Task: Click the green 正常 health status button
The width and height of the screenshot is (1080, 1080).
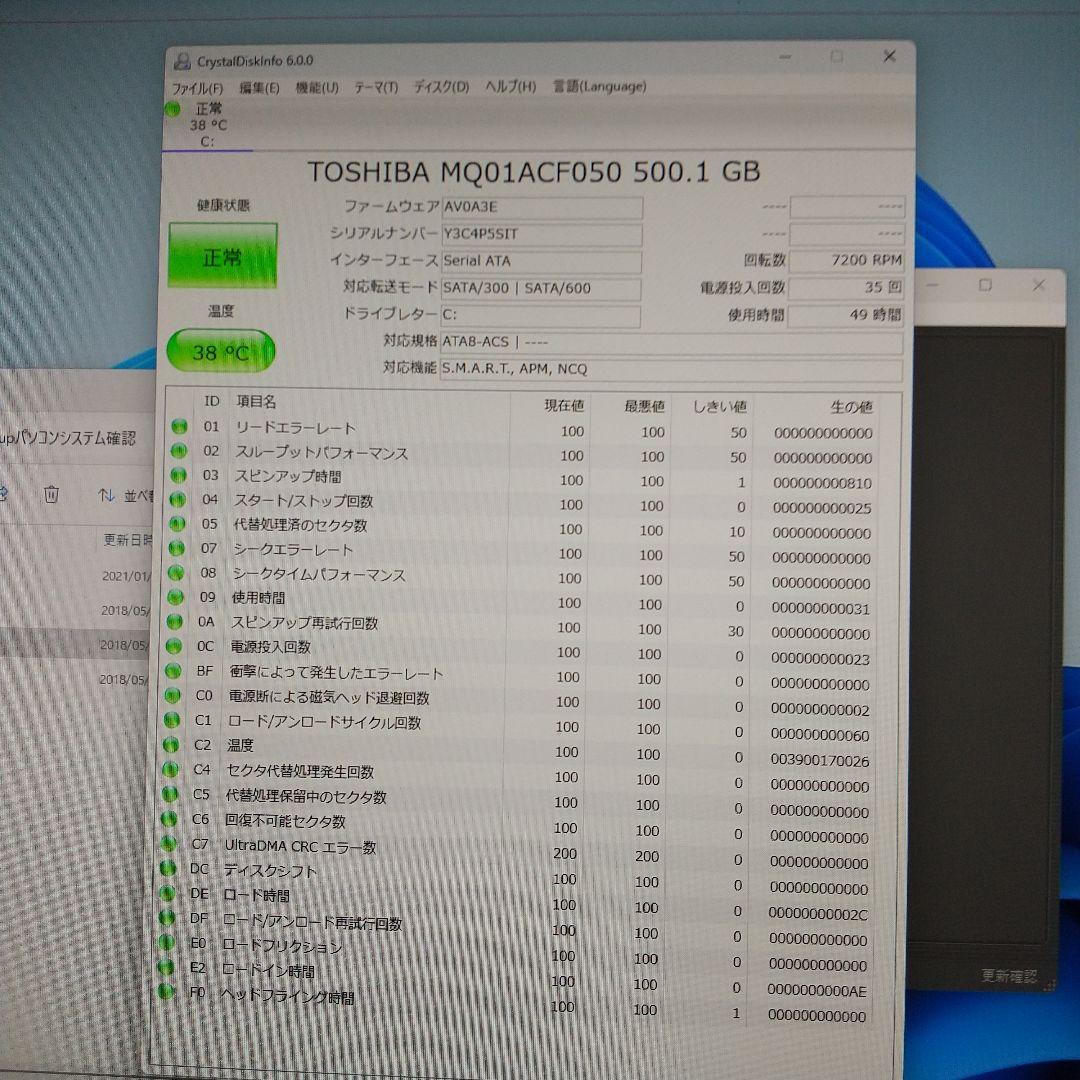Action: point(221,256)
